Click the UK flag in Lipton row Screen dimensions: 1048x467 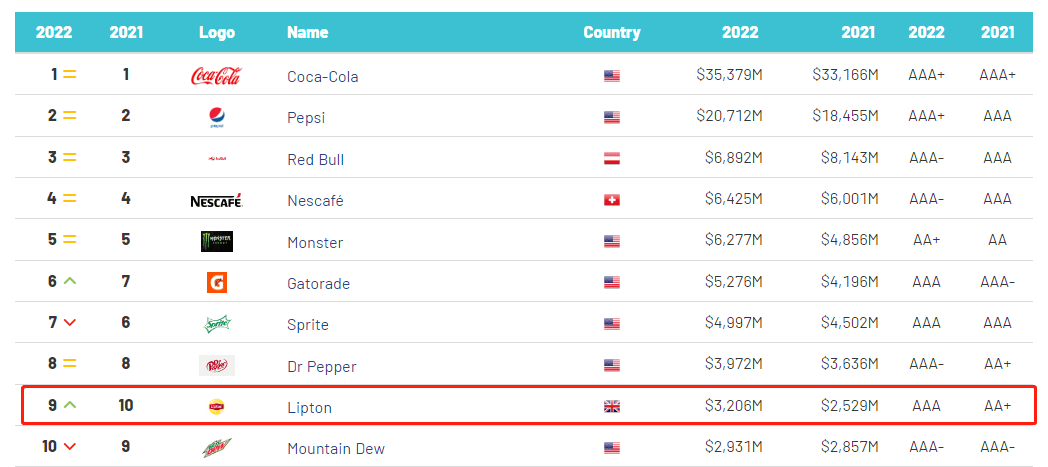pyautogui.click(x=612, y=407)
